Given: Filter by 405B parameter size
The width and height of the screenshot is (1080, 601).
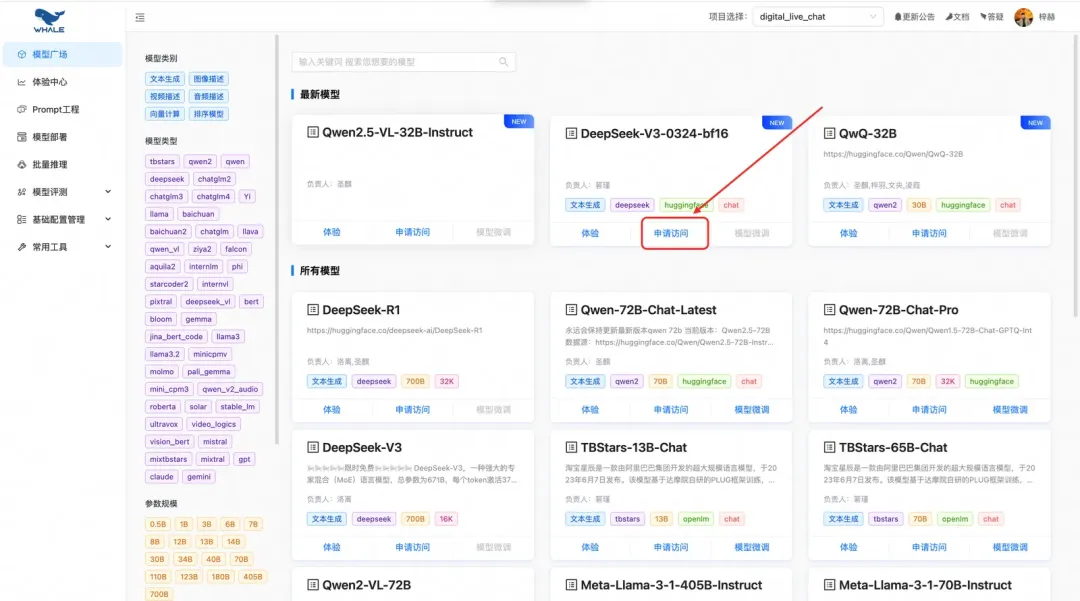Looking at the screenshot, I should pyautogui.click(x=253, y=577).
